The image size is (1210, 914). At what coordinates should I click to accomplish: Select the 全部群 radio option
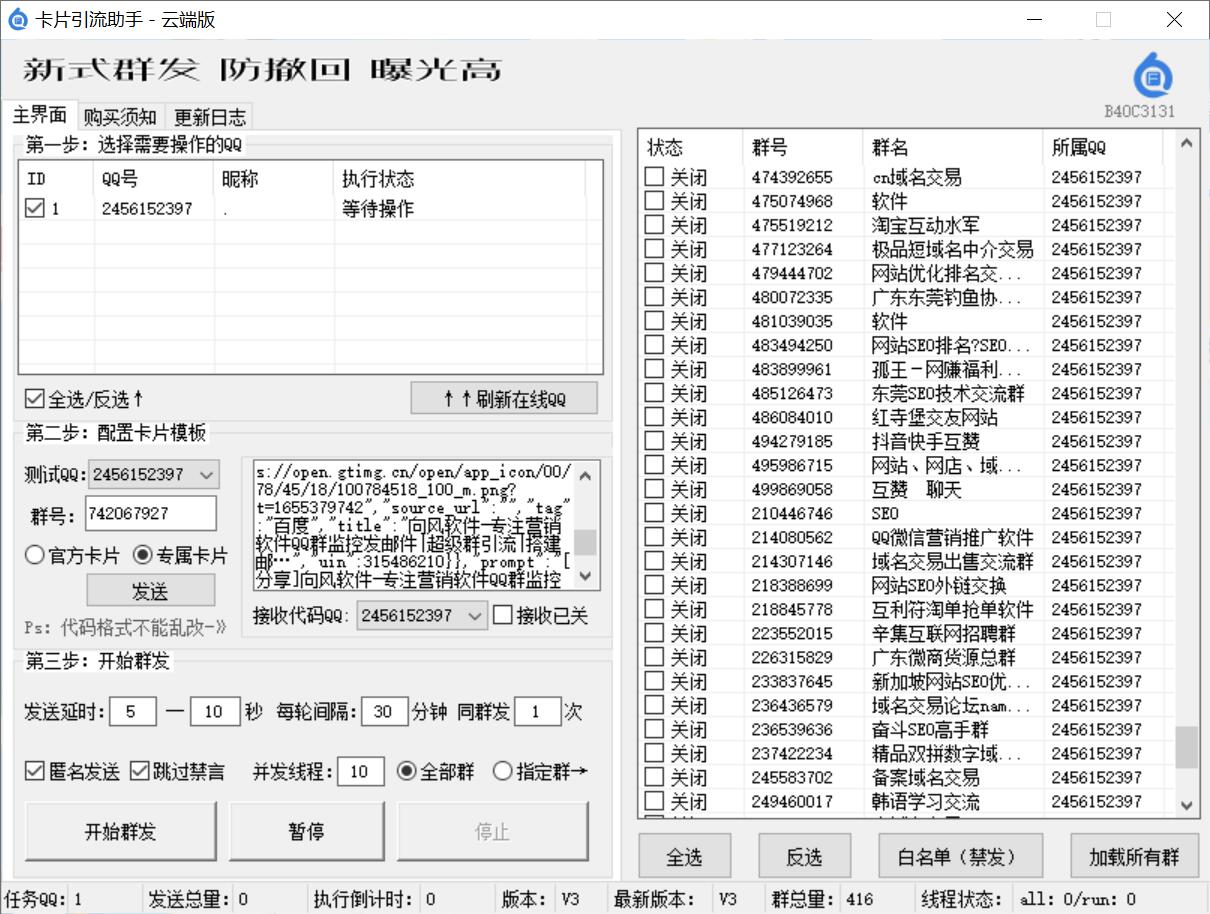[436, 771]
